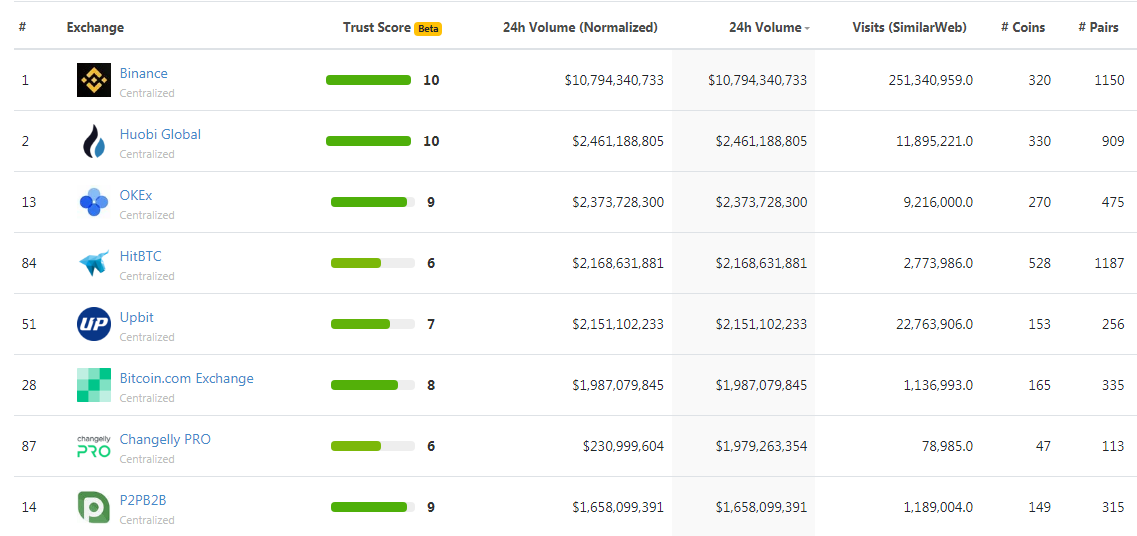The width and height of the screenshot is (1137, 536).
Task: Select Centralized label under Binance
Action: (147, 94)
